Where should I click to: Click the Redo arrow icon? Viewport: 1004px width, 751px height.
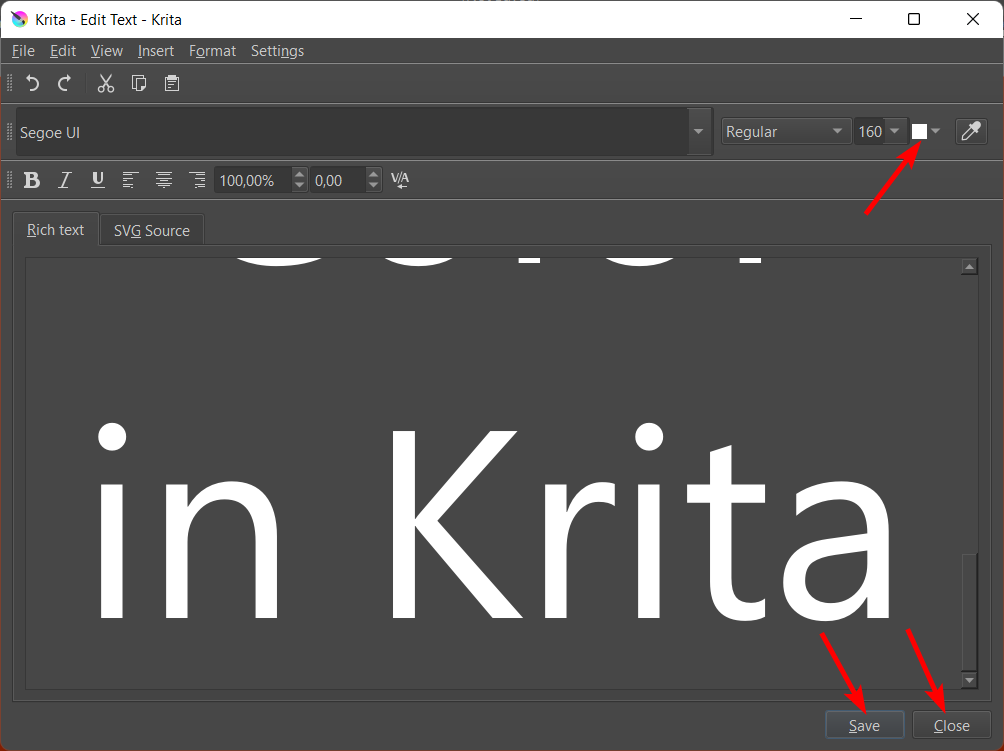(x=65, y=83)
